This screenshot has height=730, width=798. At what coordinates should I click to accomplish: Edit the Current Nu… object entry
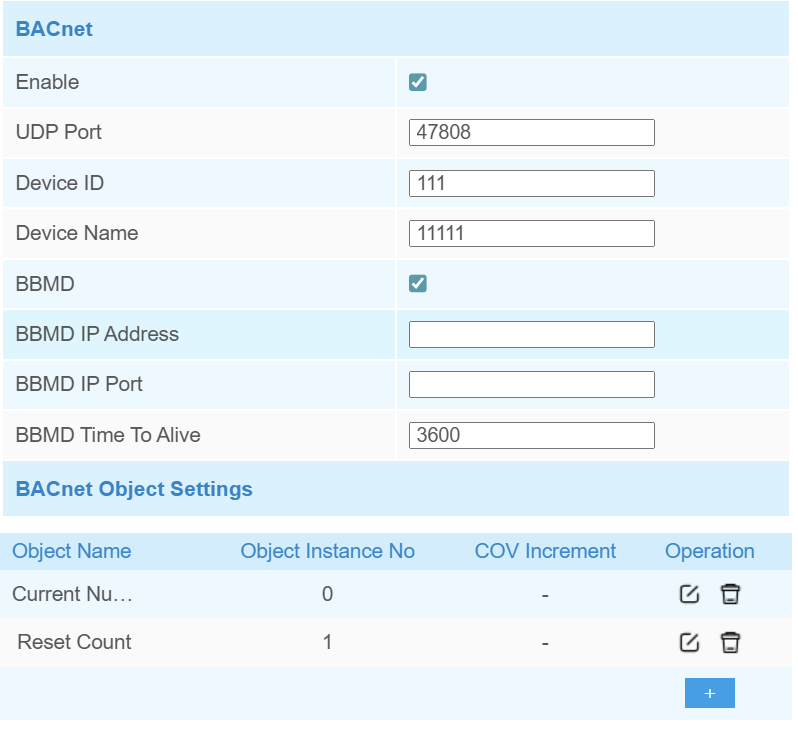[x=689, y=594]
